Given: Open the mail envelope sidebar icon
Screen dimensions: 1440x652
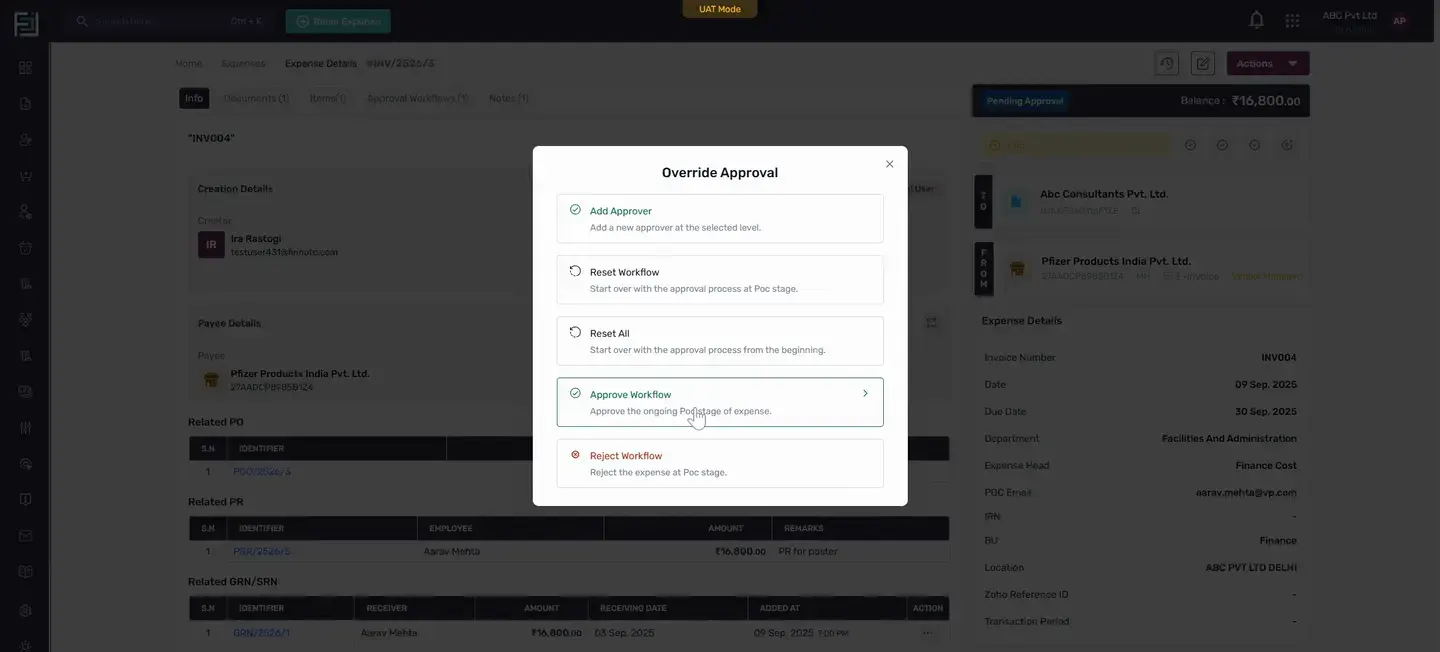Looking at the screenshot, I should (25, 535).
